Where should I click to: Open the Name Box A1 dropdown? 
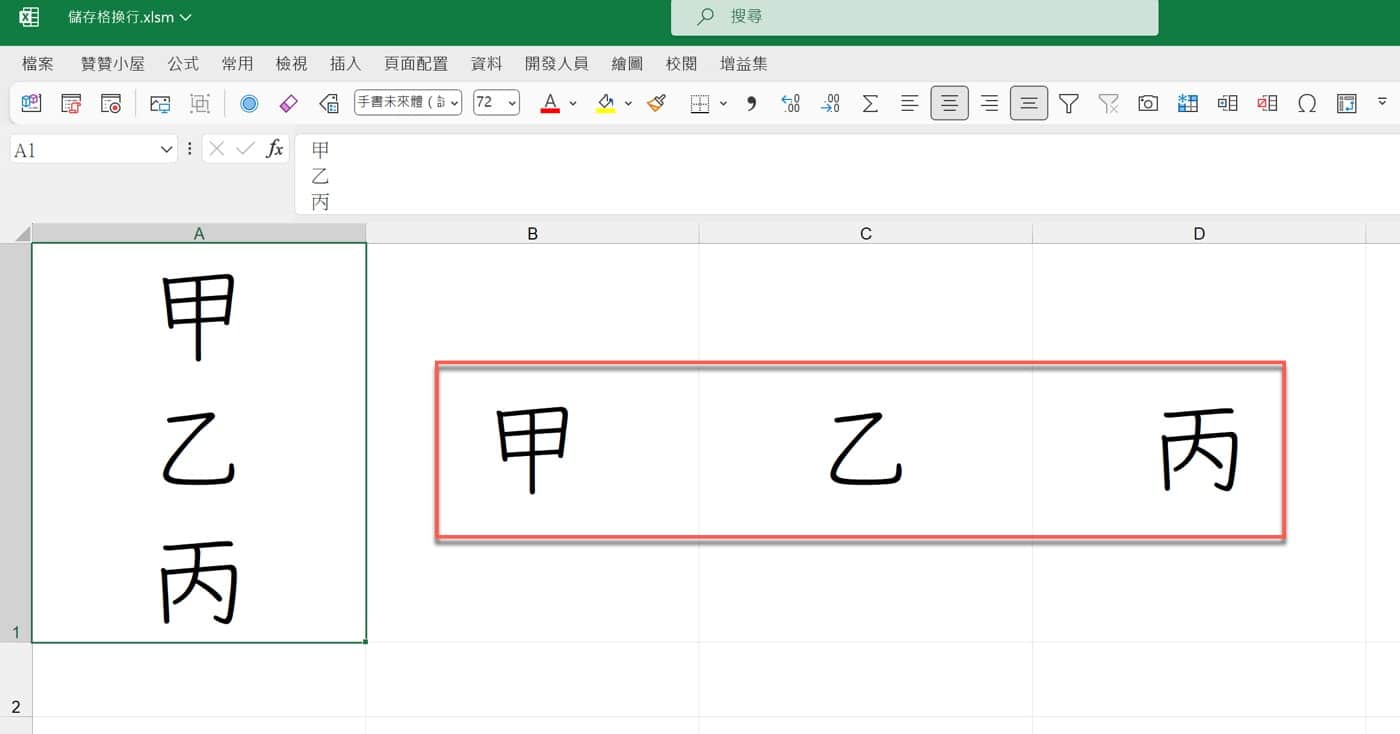click(166, 150)
